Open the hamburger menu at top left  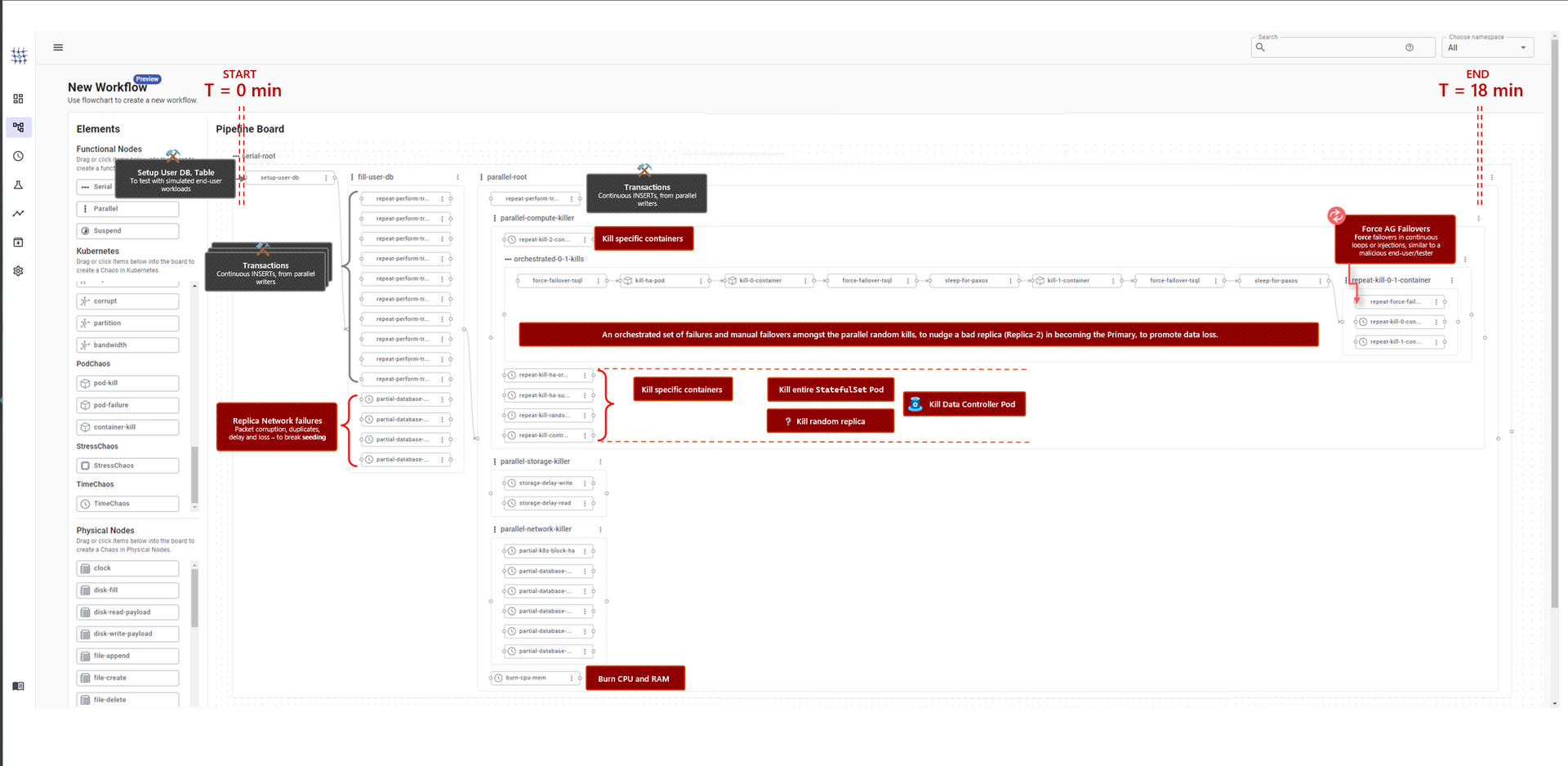(x=58, y=47)
